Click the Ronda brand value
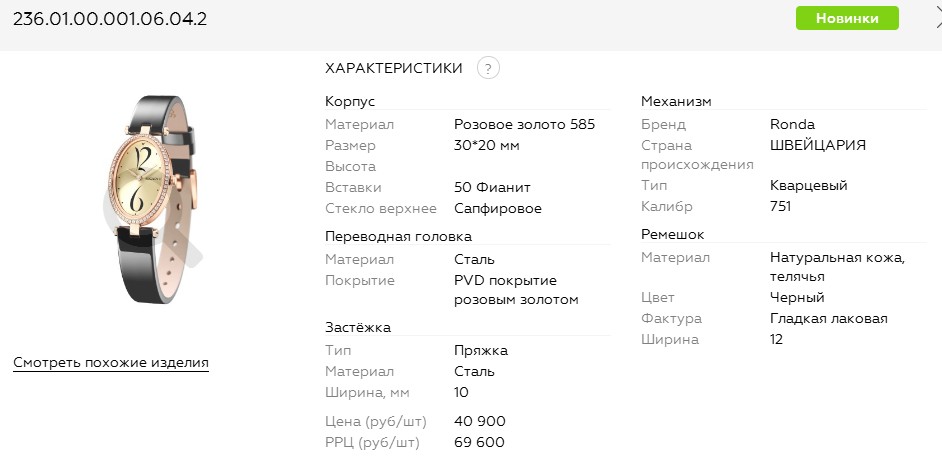942x472 pixels. (x=792, y=125)
